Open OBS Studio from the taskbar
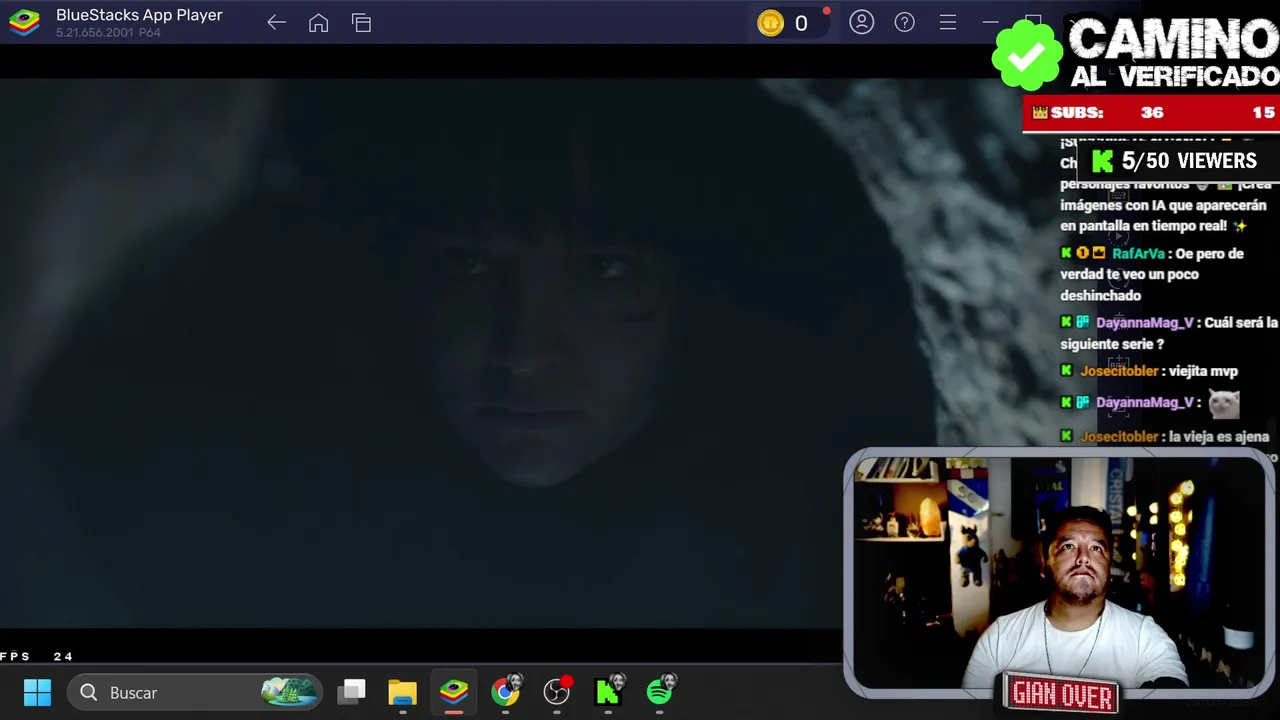This screenshot has height=720, width=1280. (x=557, y=691)
